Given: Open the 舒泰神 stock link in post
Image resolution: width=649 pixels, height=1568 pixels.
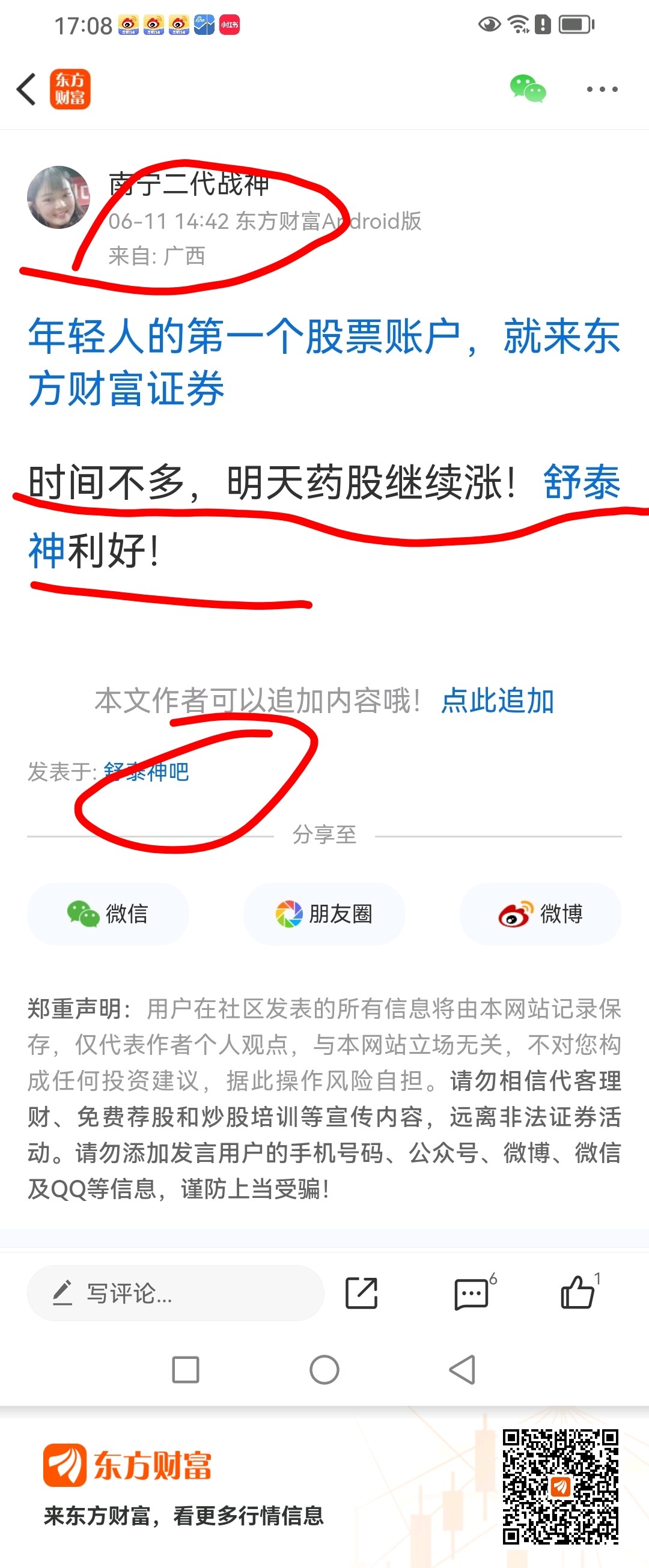Looking at the screenshot, I should [x=324, y=515].
